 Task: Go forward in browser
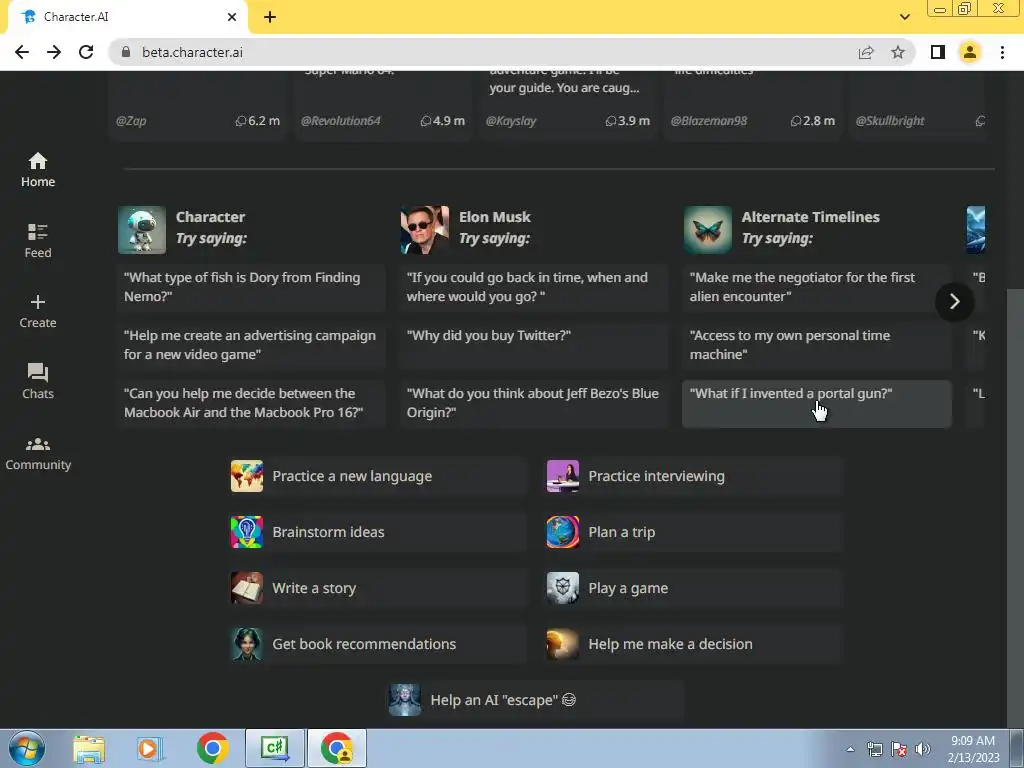pos(54,52)
